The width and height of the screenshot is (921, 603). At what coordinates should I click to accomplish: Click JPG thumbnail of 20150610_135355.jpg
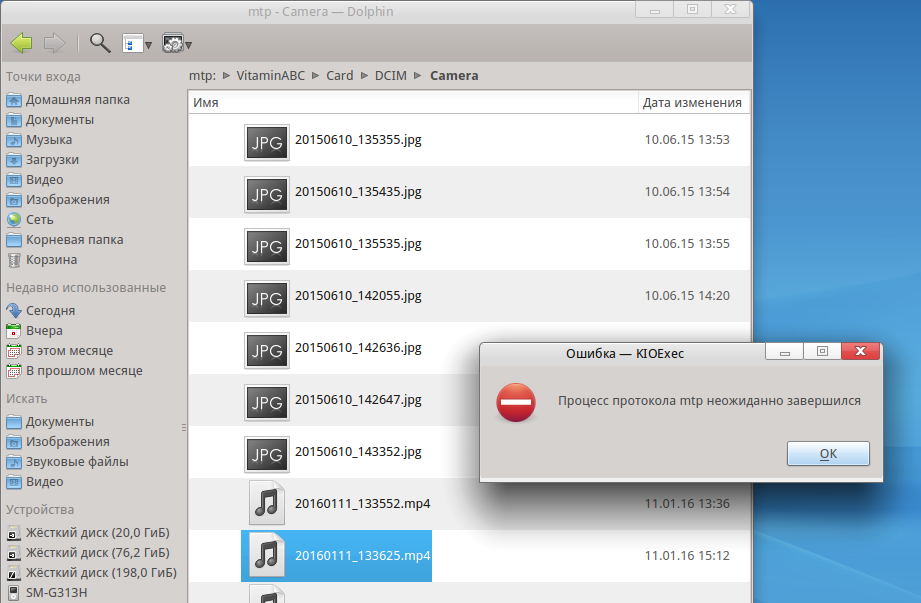tap(267, 142)
